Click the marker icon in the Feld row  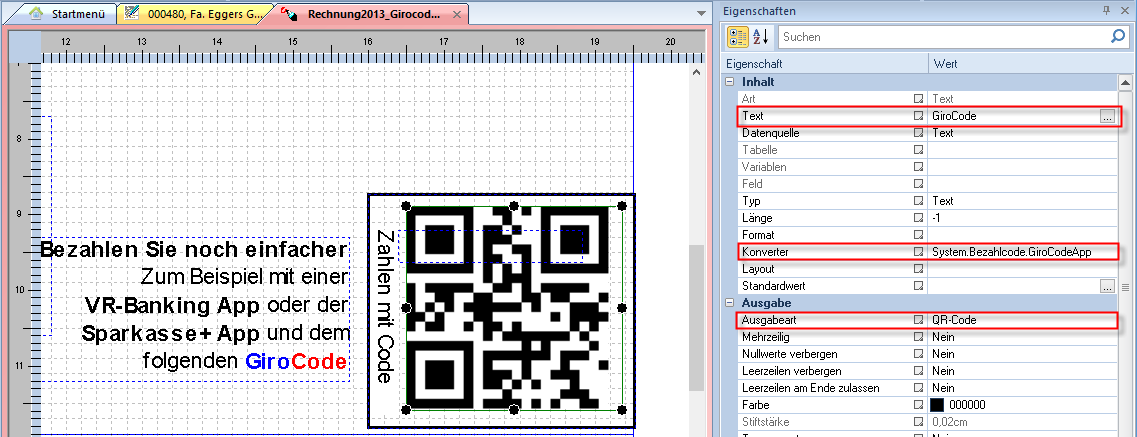pos(919,184)
